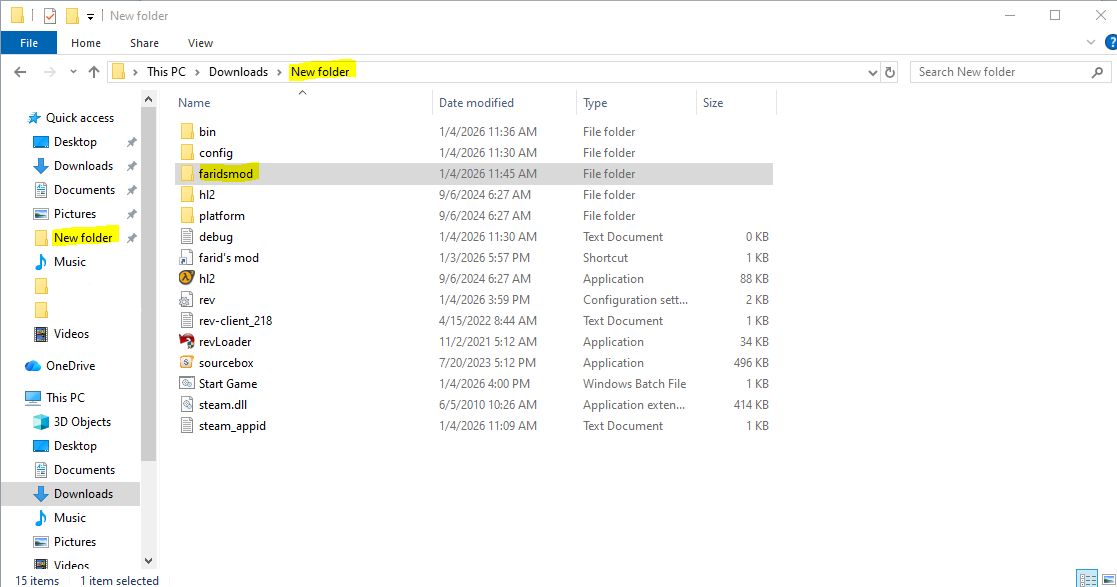Open the File menu
Screen dimensions: 1117x587
29,42
